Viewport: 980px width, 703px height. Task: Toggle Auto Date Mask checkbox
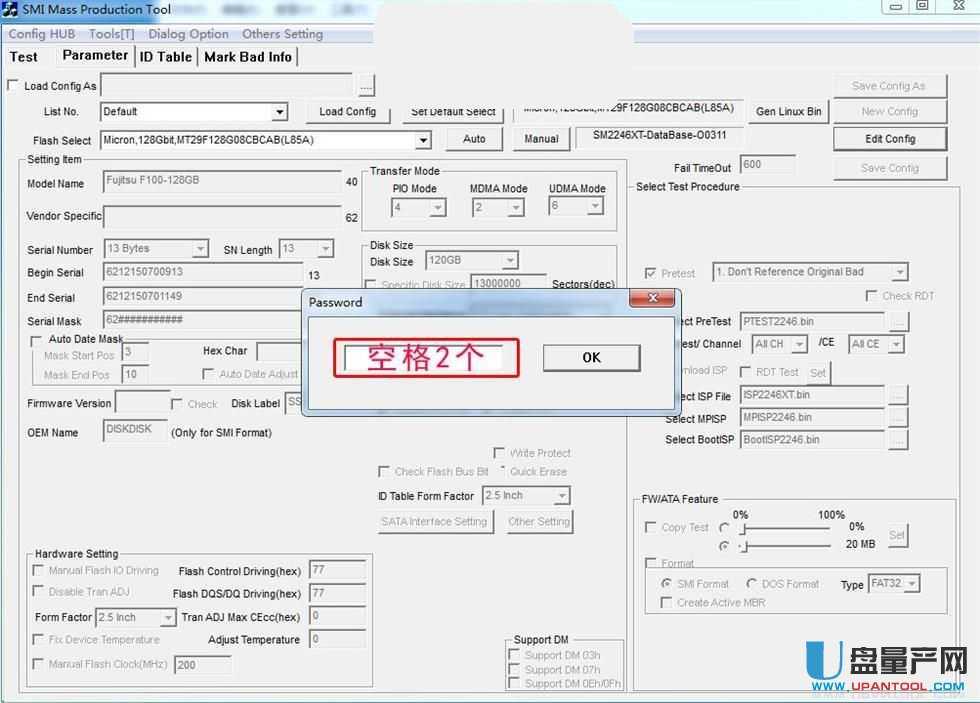[x=36, y=341]
